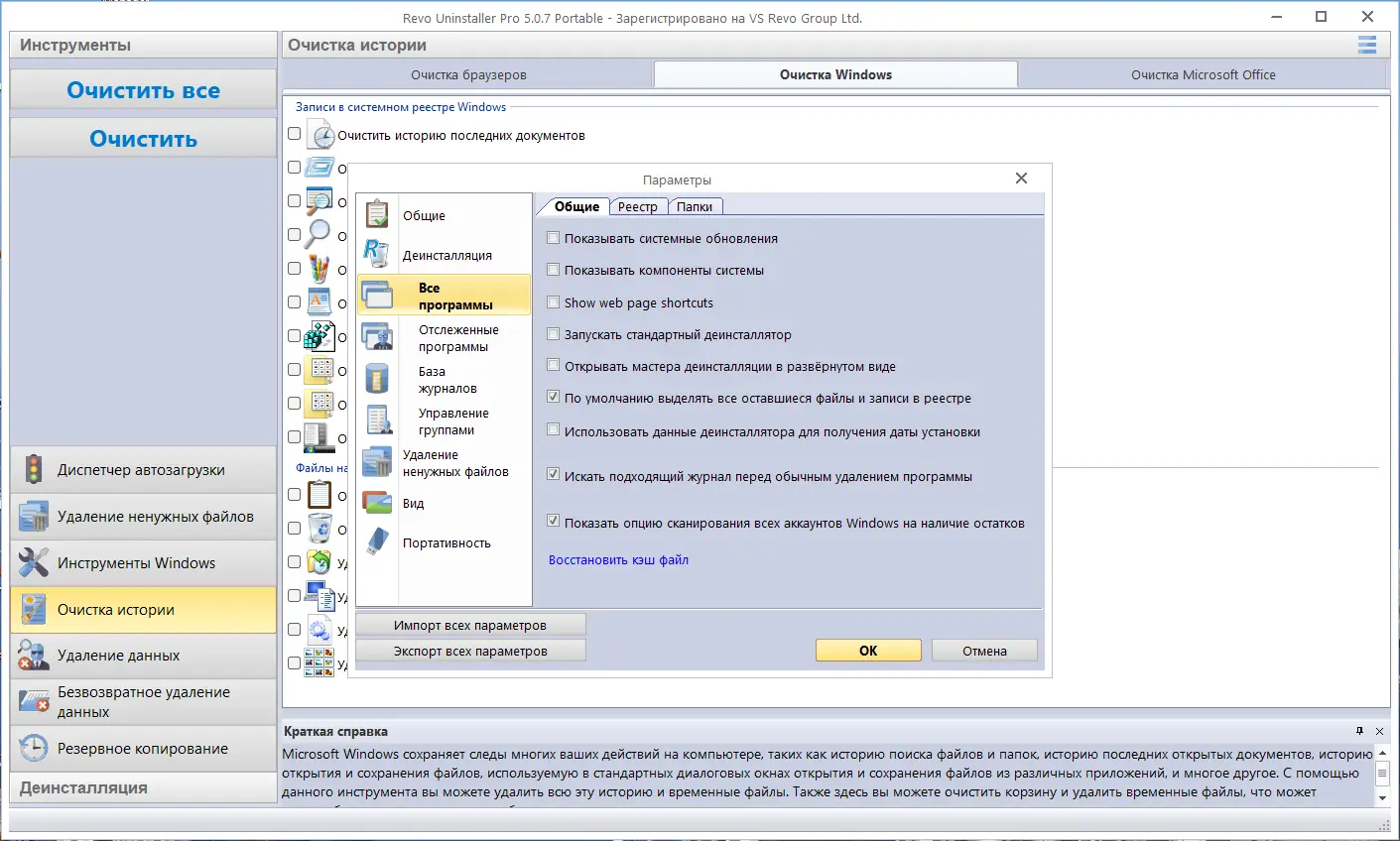
Task: Close the Параметры dialog with the X
Action: click(1022, 179)
